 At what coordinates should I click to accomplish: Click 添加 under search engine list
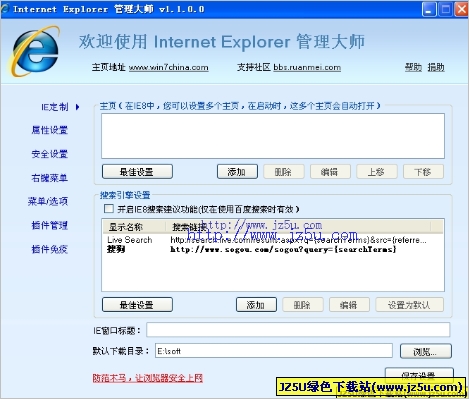(256, 305)
